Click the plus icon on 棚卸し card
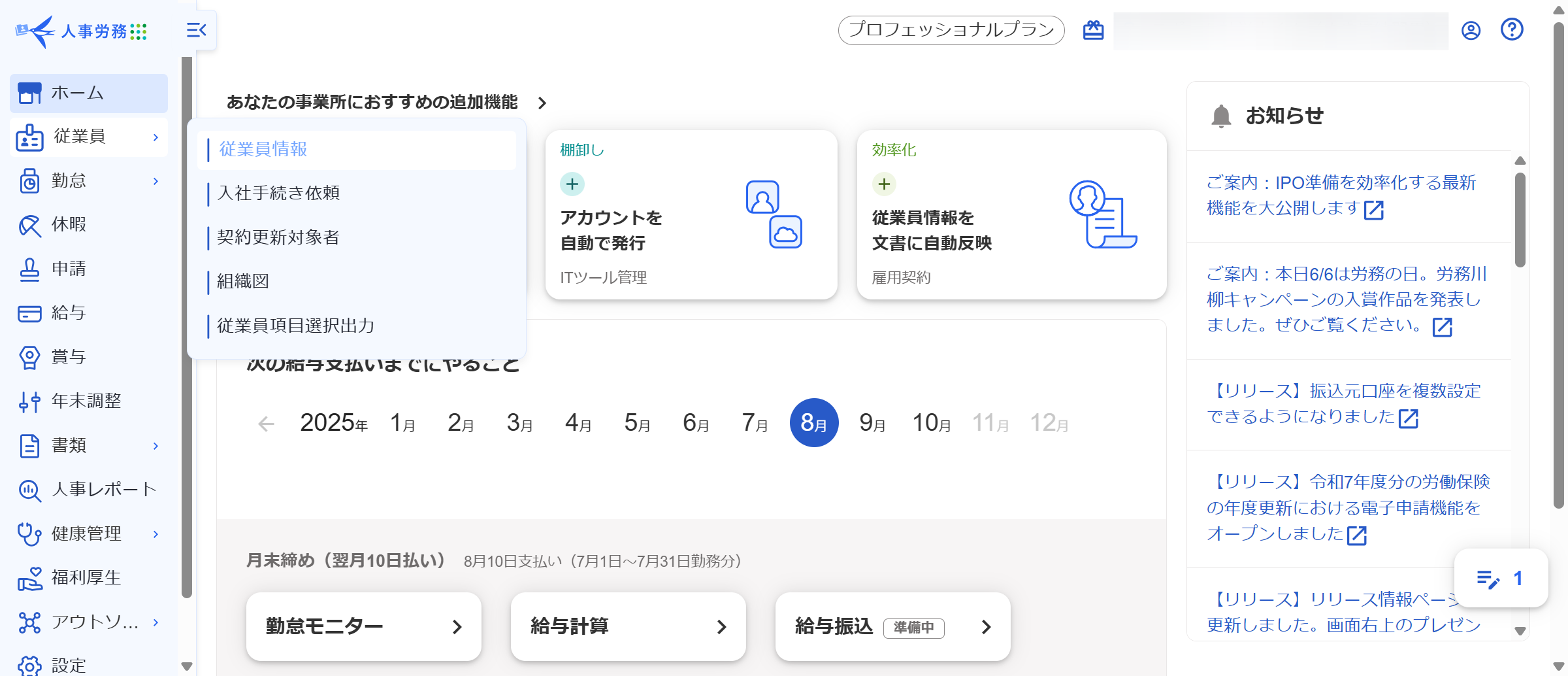The height and width of the screenshot is (676, 1568). click(x=572, y=184)
